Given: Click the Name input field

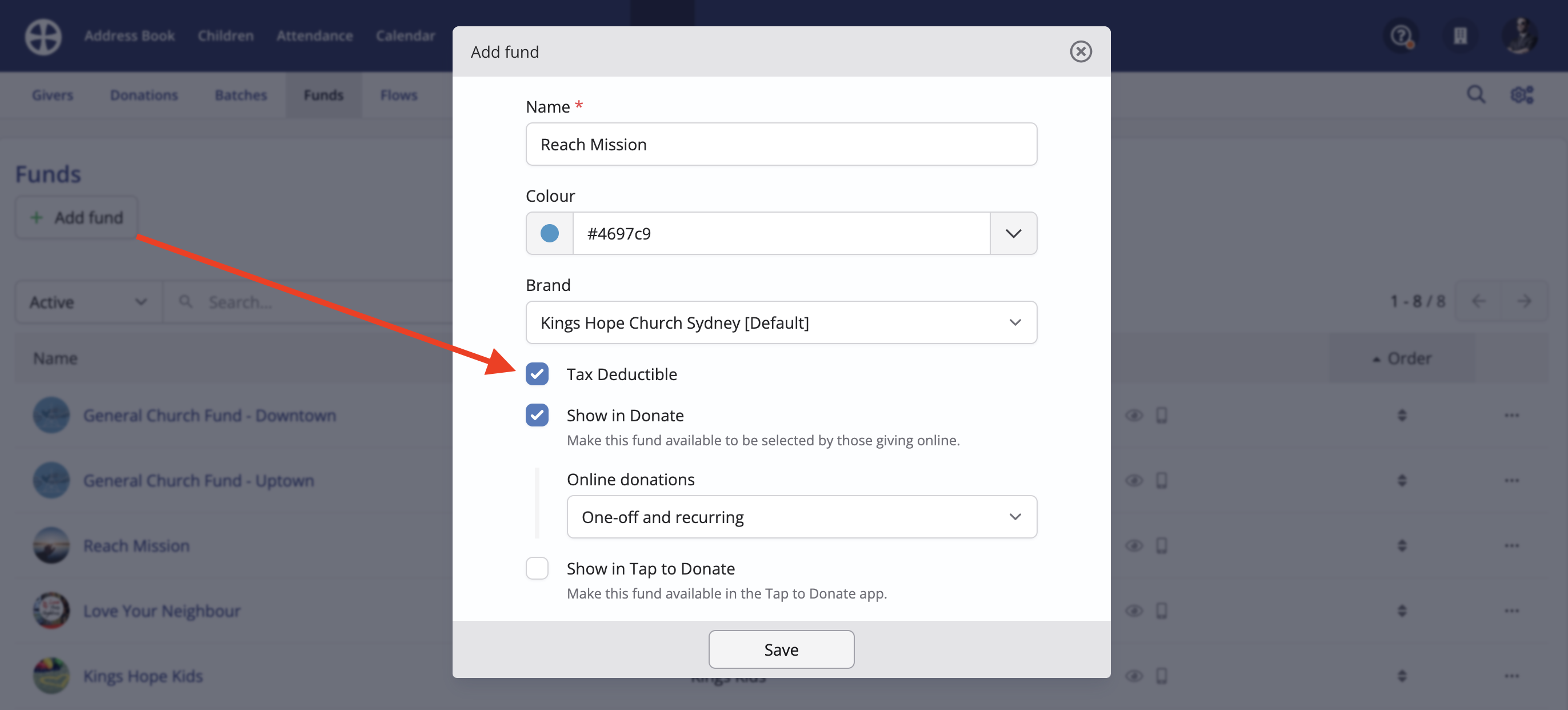Looking at the screenshot, I should (781, 144).
